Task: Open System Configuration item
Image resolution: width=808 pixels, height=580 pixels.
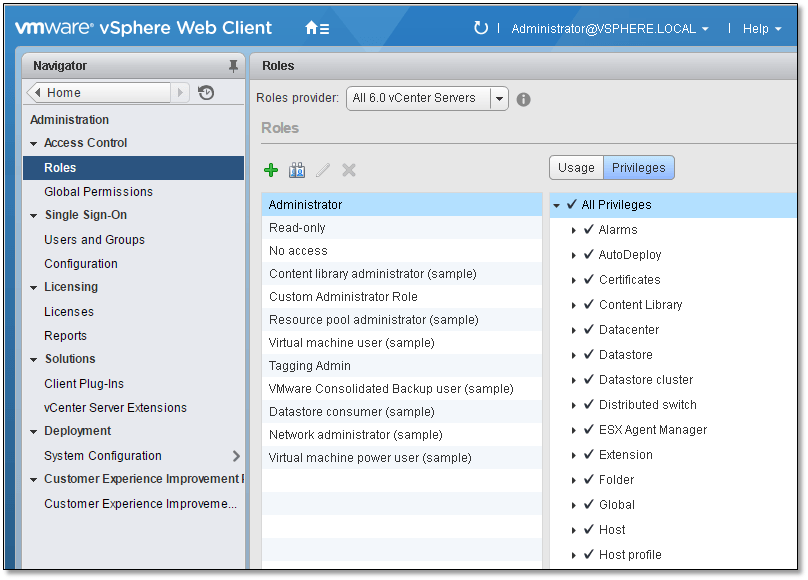Action: pyautogui.click(x=103, y=456)
